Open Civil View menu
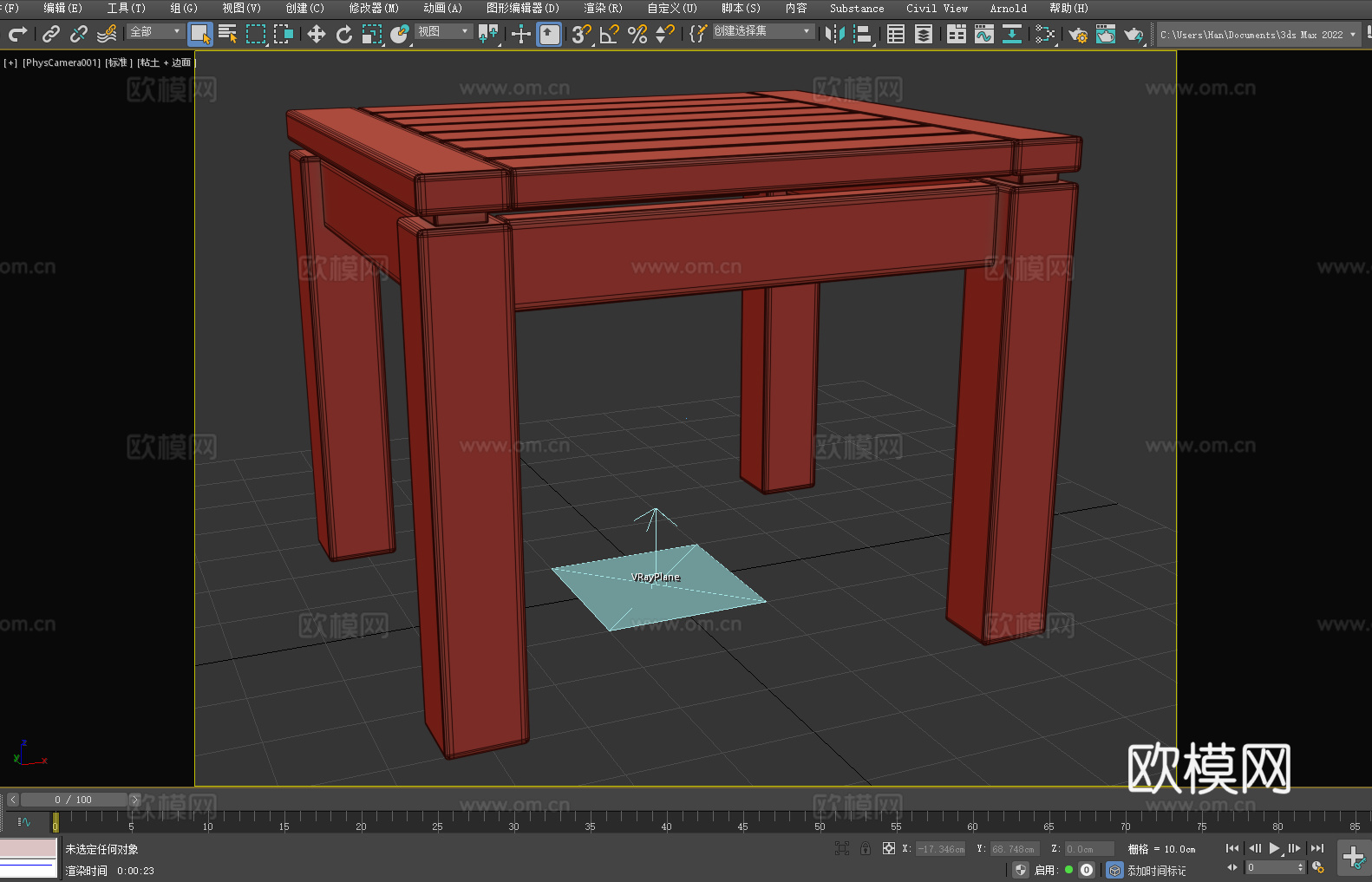The image size is (1372, 882). click(937, 8)
